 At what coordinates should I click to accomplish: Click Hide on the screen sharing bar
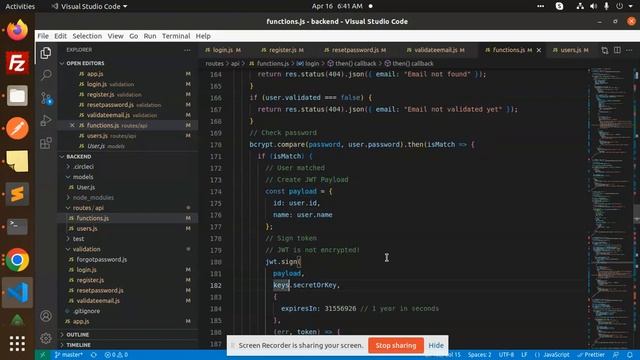(436, 345)
